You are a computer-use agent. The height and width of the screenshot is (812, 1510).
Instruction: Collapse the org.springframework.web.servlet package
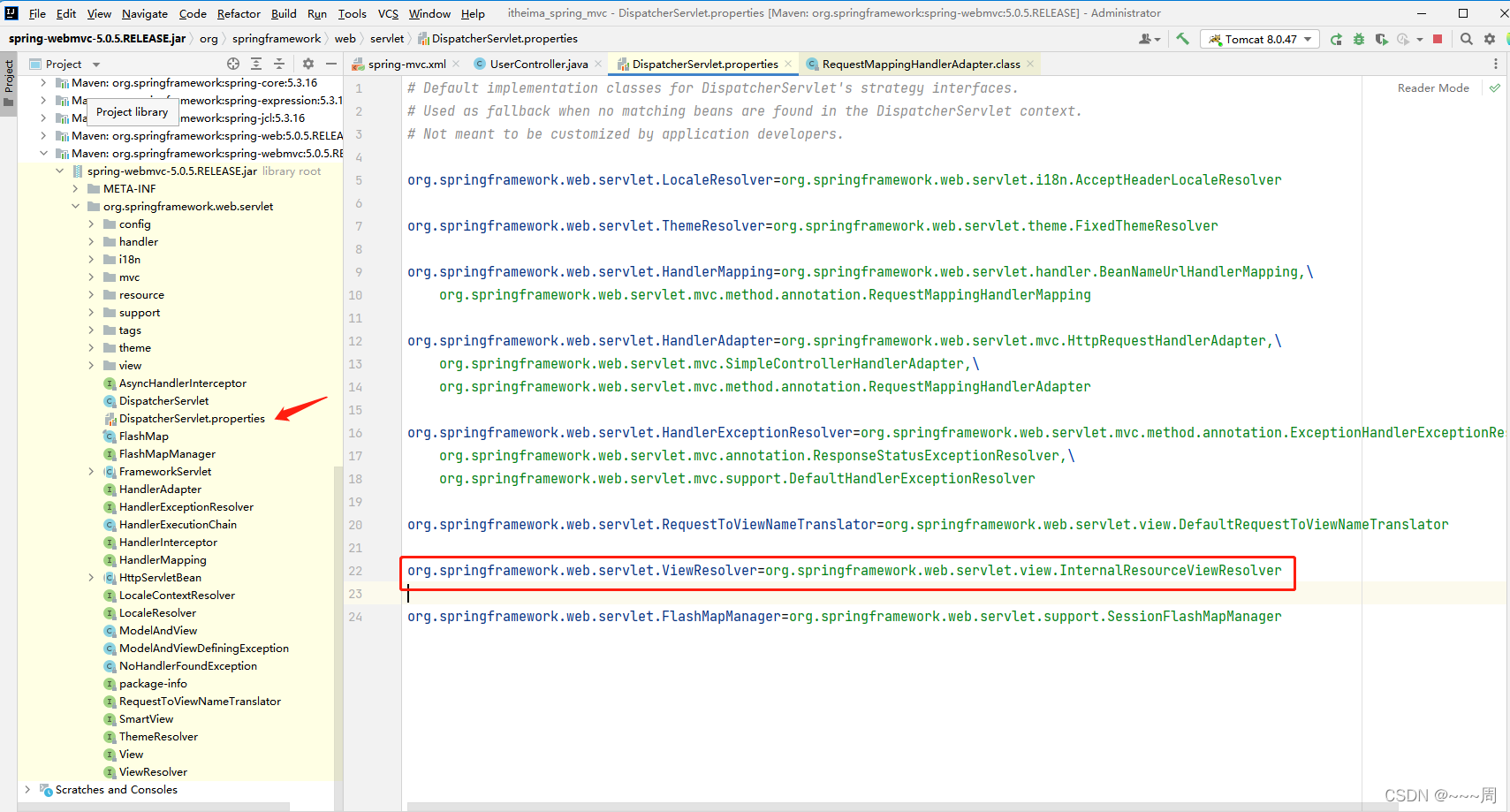pyautogui.click(x=75, y=207)
